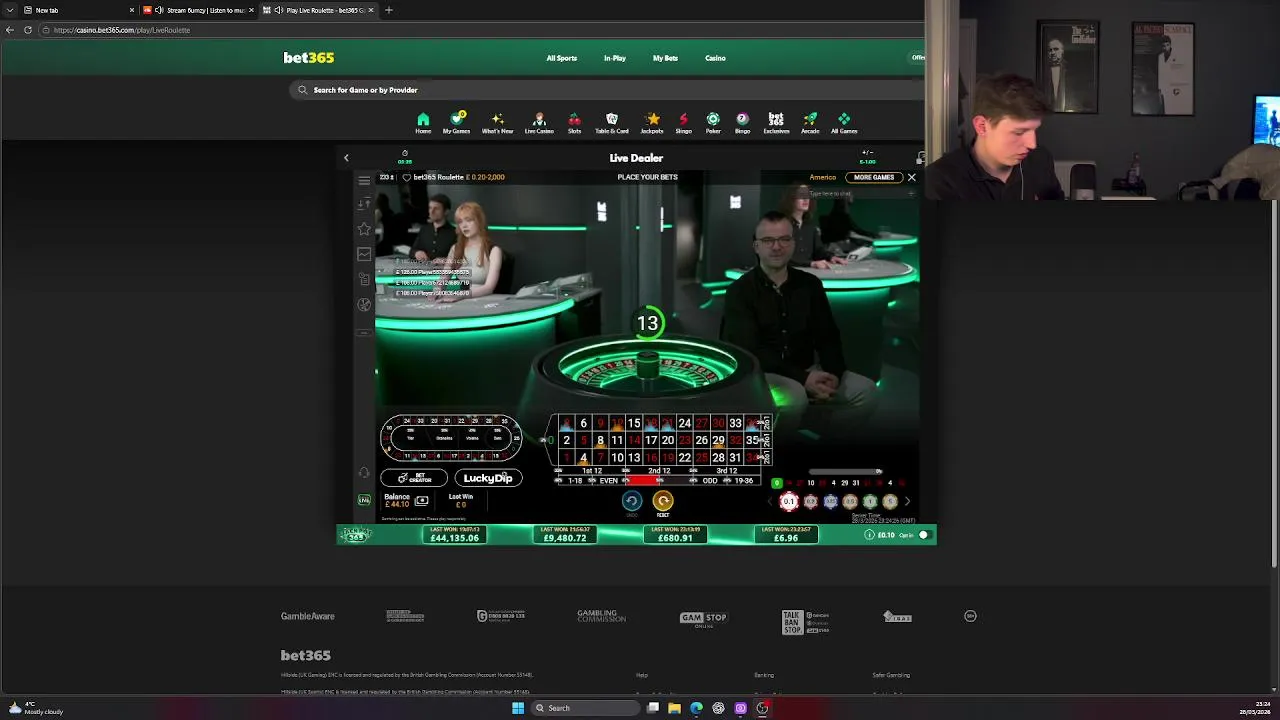1280x720 pixels.
Task: Open the Live Casino category
Action: pos(539,123)
